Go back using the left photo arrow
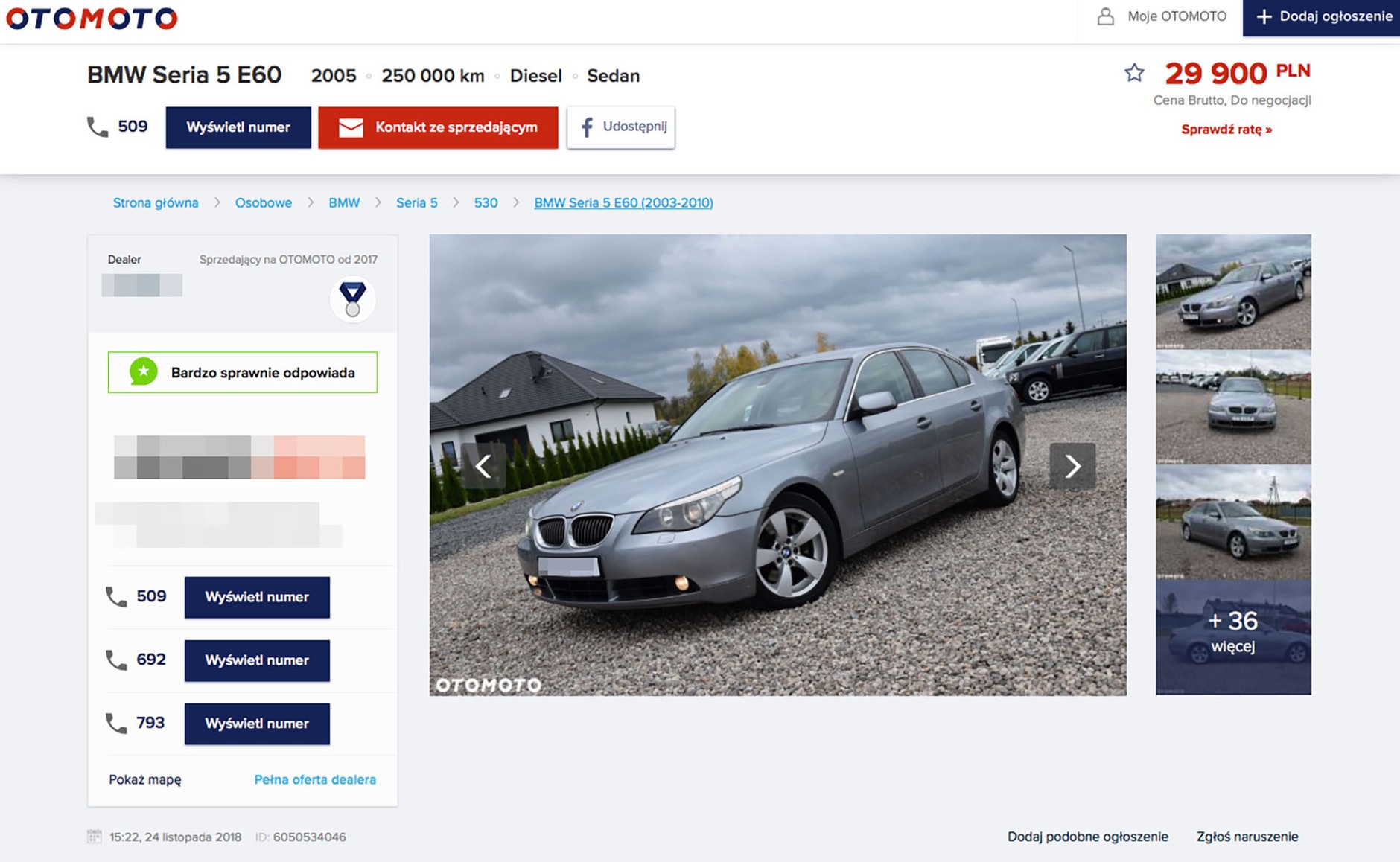This screenshot has width=1400, height=862. tap(484, 466)
